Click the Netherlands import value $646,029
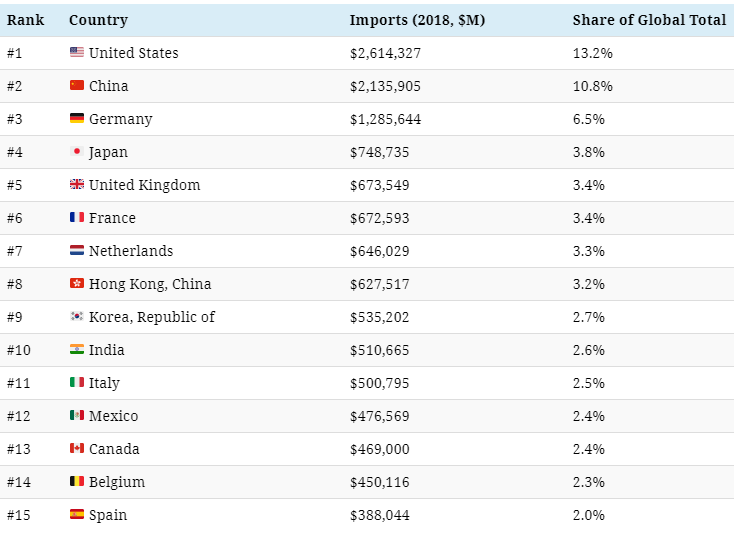This screenshot has width=734, height=534. (380, 251)
